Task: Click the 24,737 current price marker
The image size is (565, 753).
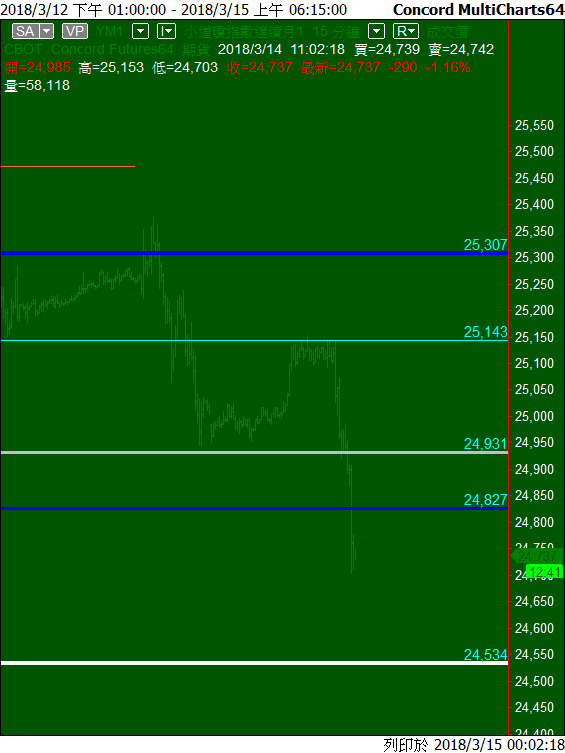Action: (537, 556)
